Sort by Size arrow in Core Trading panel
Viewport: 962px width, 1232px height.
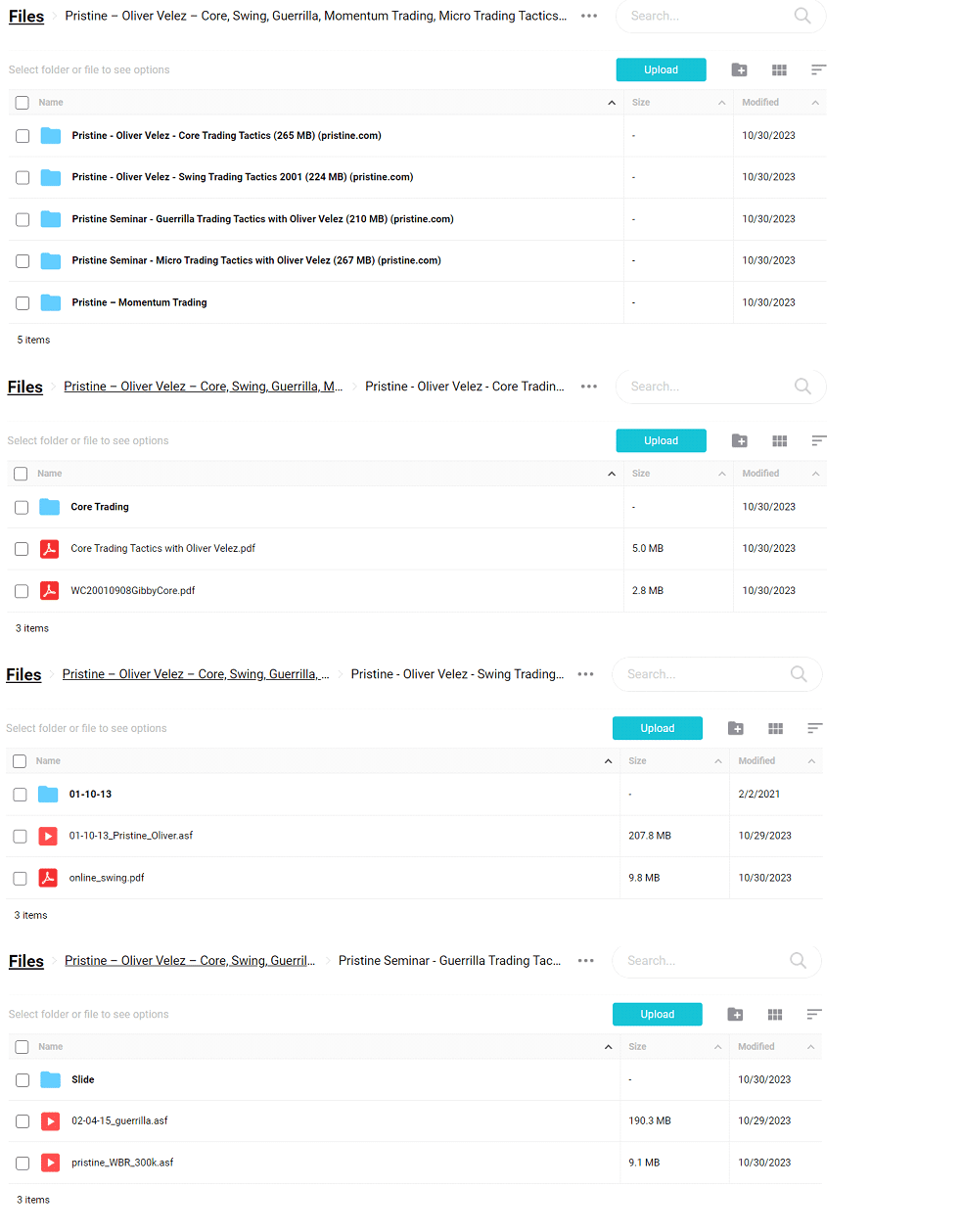[722, 474]
